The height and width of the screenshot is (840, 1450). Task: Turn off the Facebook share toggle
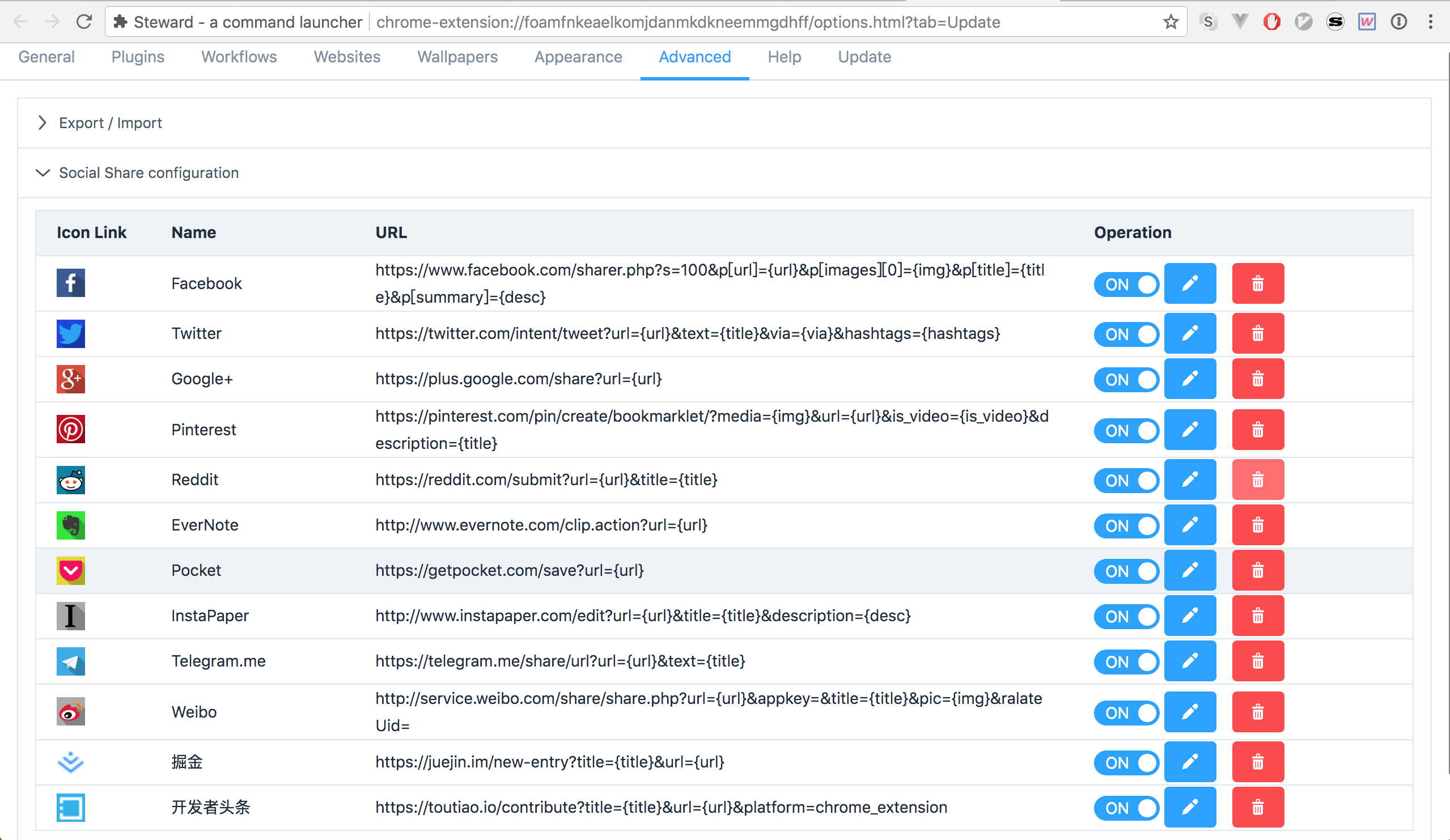pos(1126,284)
